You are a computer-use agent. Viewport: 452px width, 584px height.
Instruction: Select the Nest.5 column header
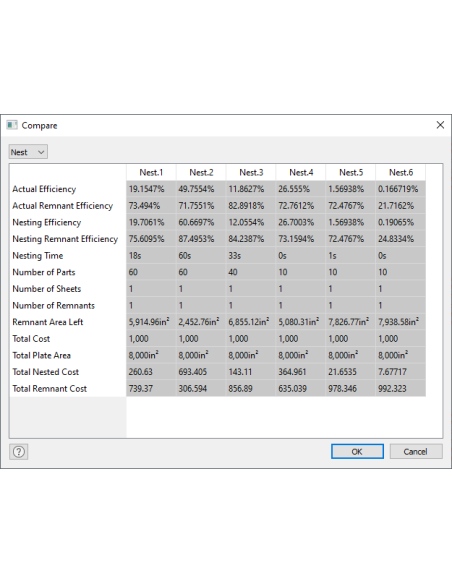point(351,172)
